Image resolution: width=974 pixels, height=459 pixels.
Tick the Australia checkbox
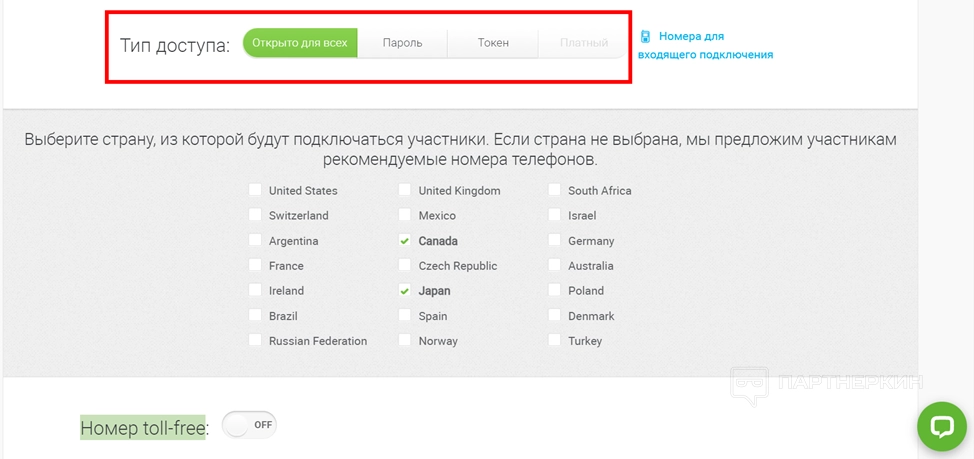pyautogui.click(x=555, y=266)
